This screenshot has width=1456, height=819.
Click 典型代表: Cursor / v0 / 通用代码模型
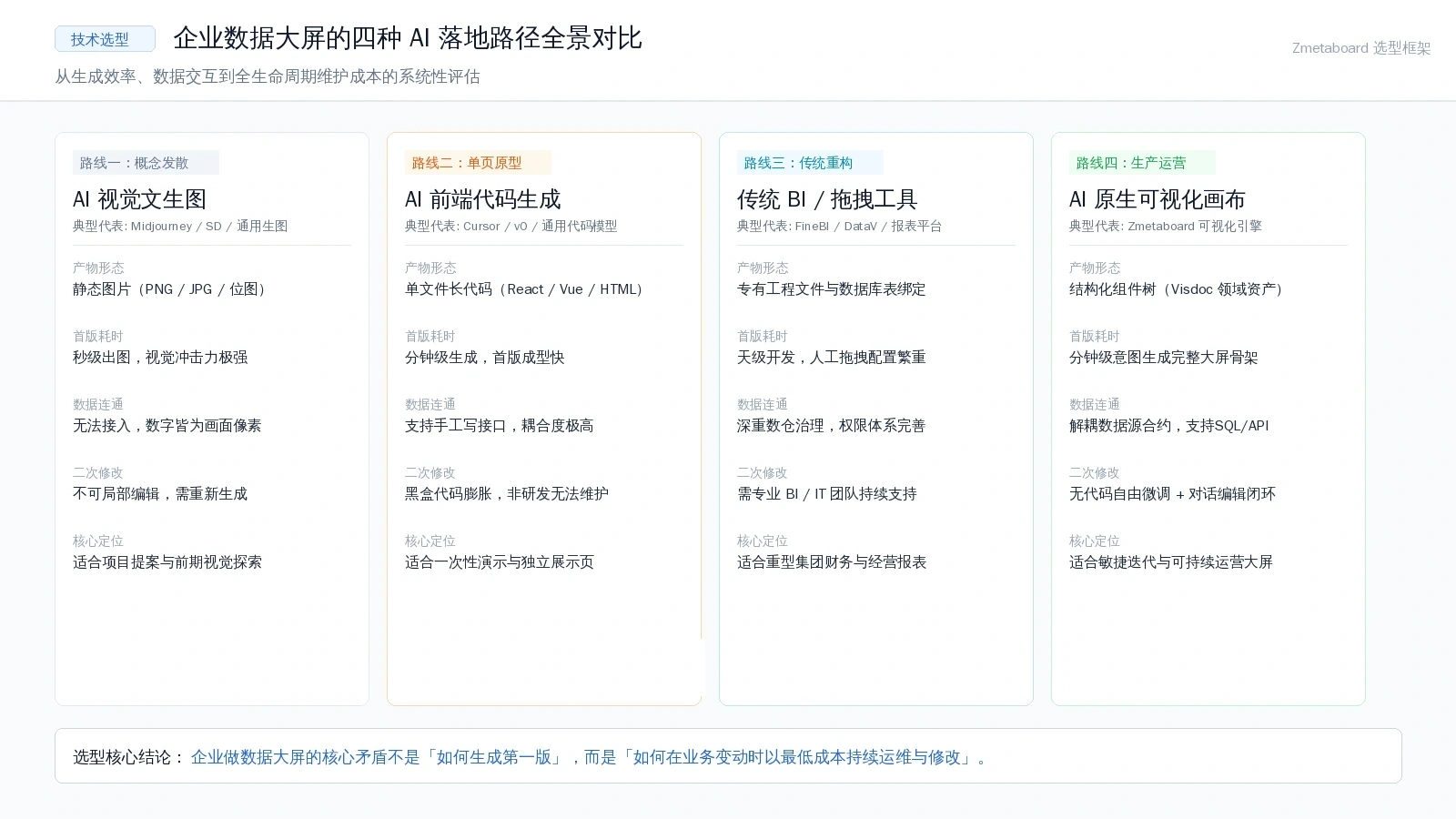point(511,227)
